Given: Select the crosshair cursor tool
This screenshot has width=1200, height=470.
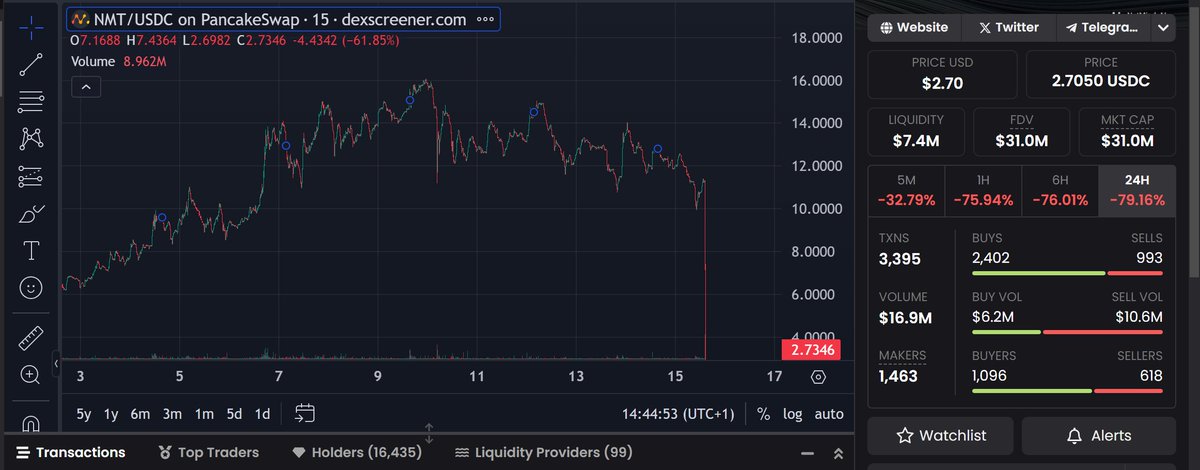Looking at the screenshot, I should coord(31,28).
